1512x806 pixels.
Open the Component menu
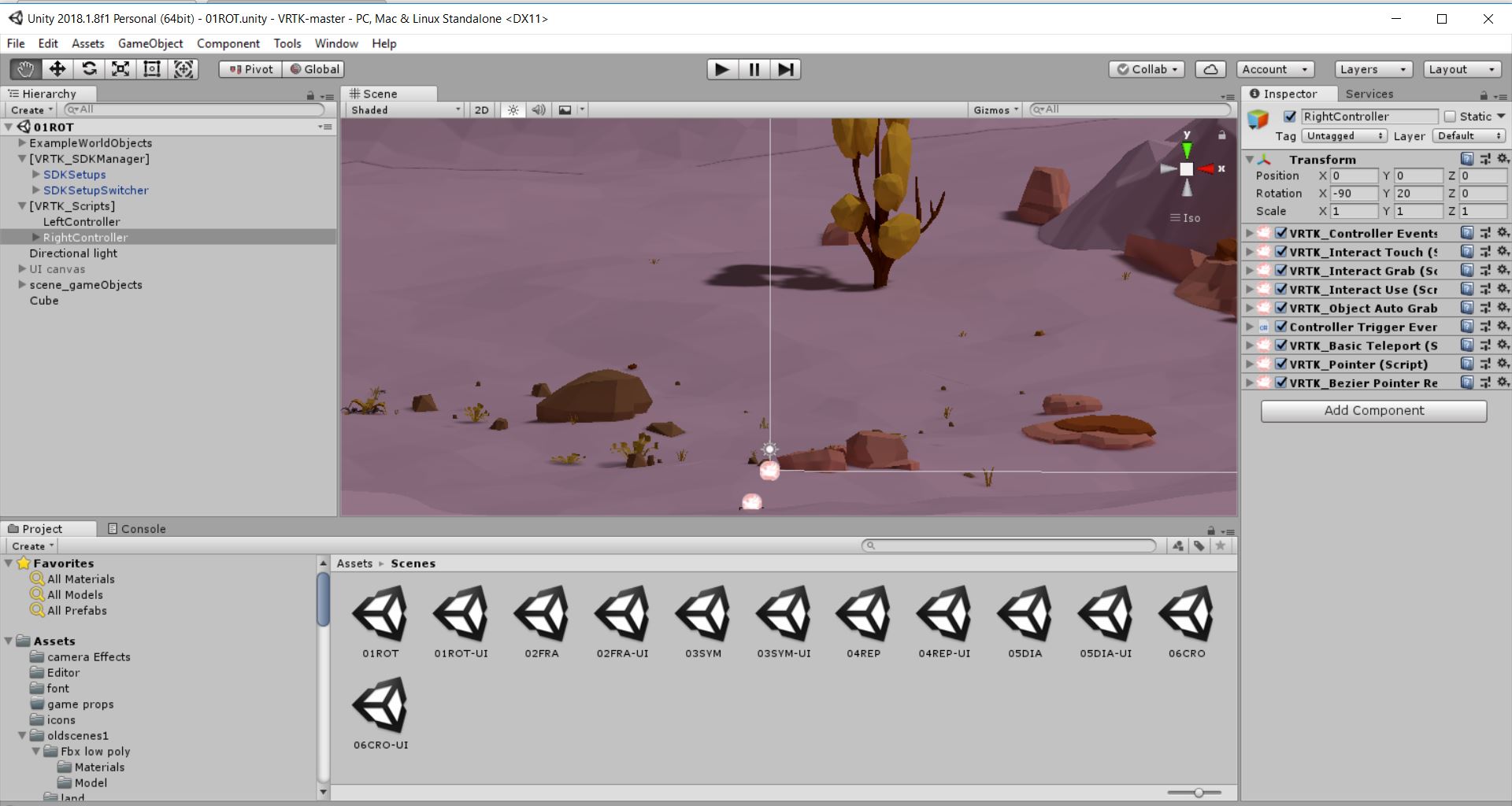[x=228, y=44]
